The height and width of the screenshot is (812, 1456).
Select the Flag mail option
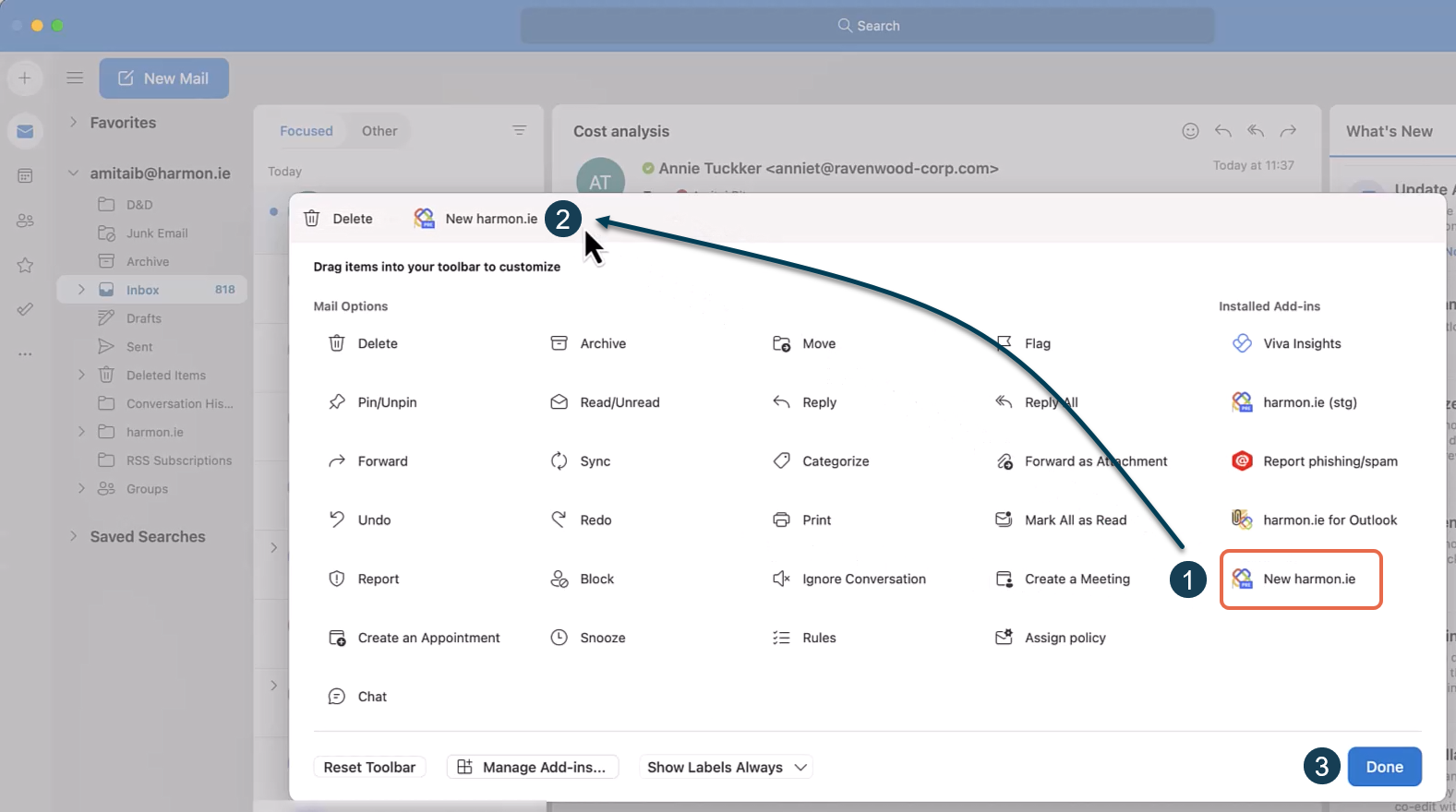1023,343
